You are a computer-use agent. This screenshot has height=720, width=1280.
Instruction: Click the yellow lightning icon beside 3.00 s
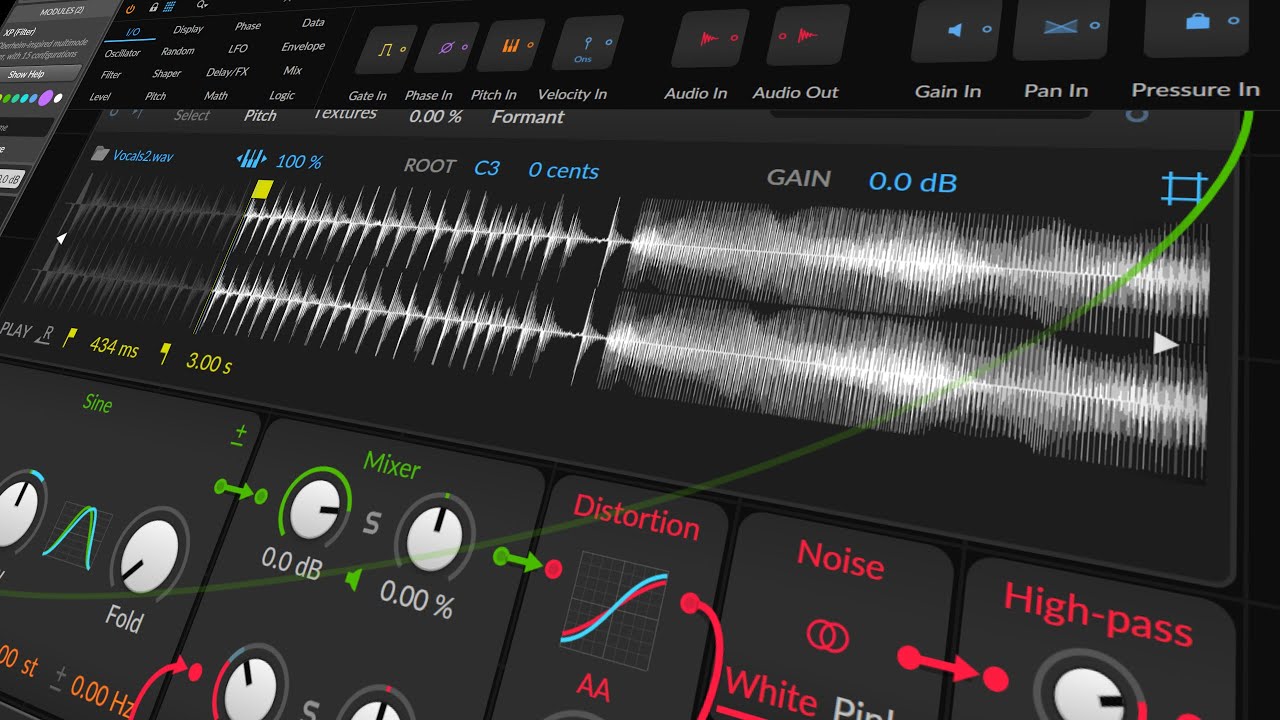coord(165,352)
